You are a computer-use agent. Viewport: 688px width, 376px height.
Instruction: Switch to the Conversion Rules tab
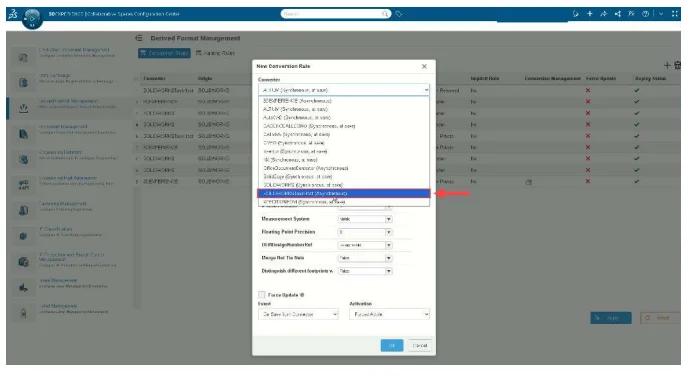click(x=164, y=53)
